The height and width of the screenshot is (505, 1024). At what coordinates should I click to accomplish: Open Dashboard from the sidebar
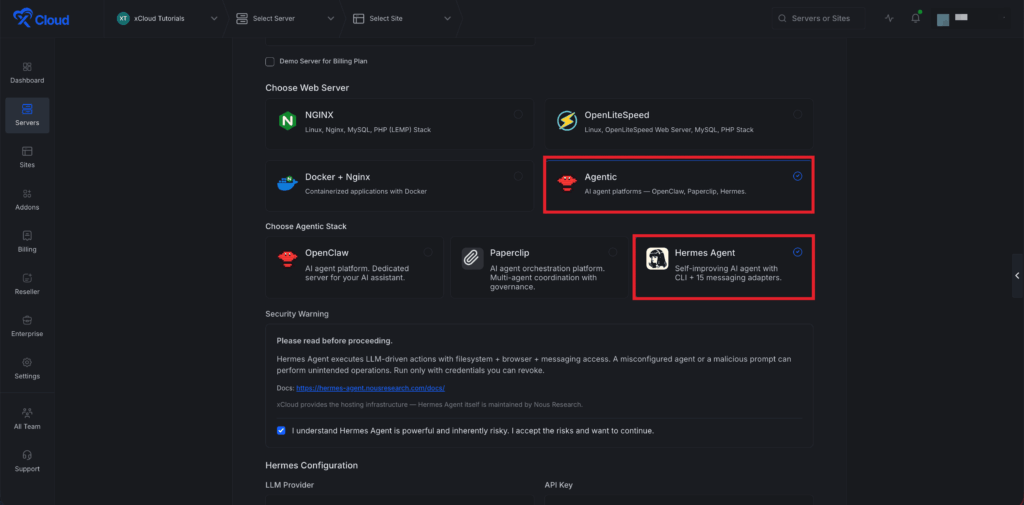click(27, 72)
